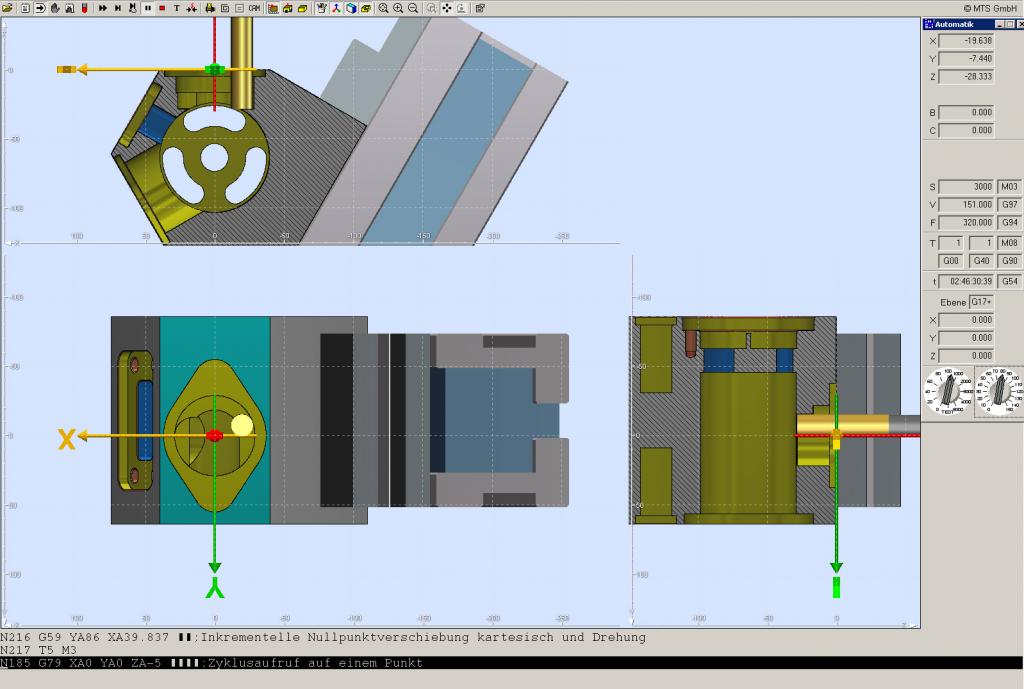Image resolution: width=1024 pixels, height=689 pixels.
Task: Click the time field 02:46:30:39
Action: coord(967,281)
